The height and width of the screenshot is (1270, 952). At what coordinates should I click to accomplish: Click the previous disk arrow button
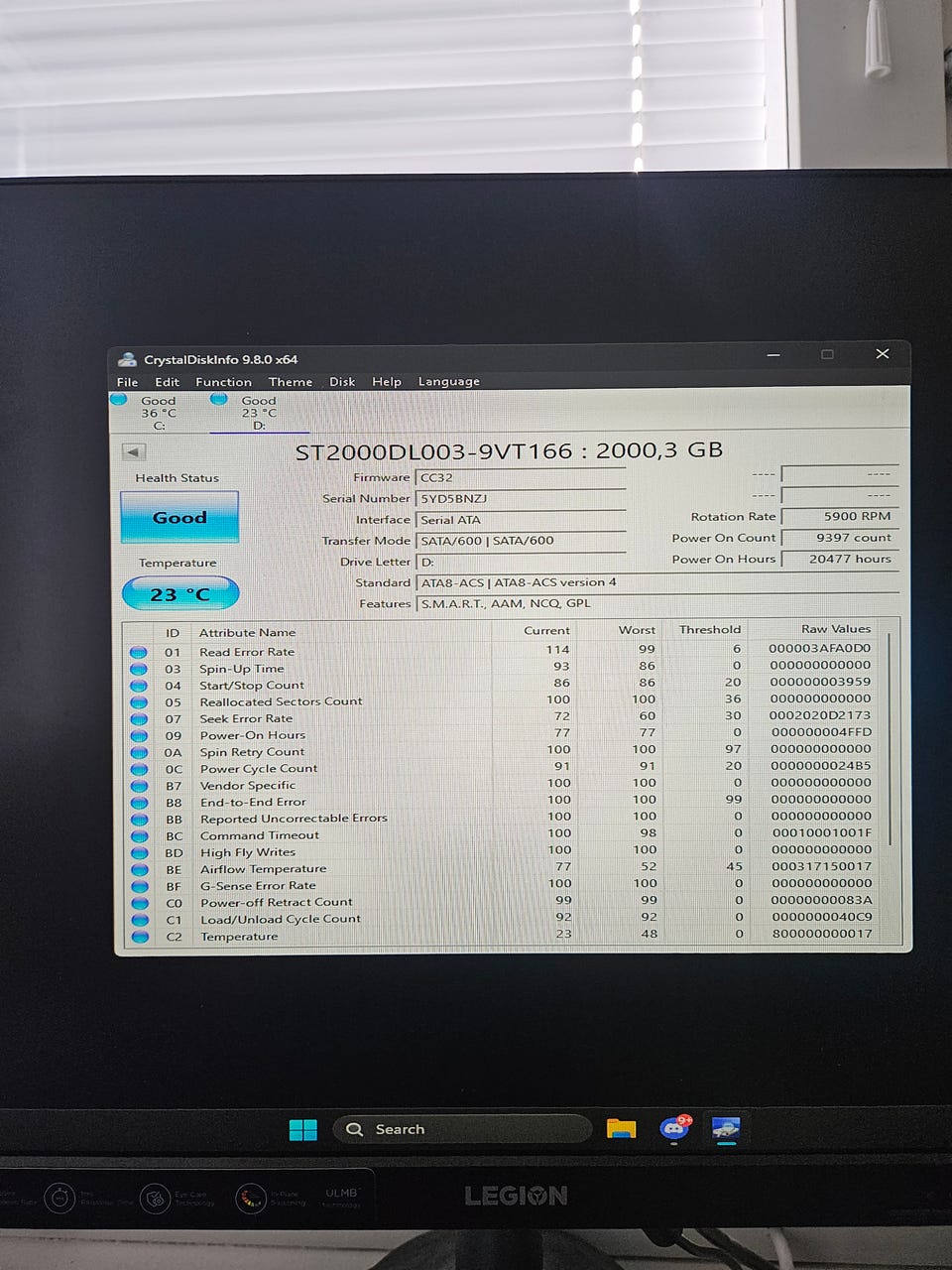tap(134, 452)
